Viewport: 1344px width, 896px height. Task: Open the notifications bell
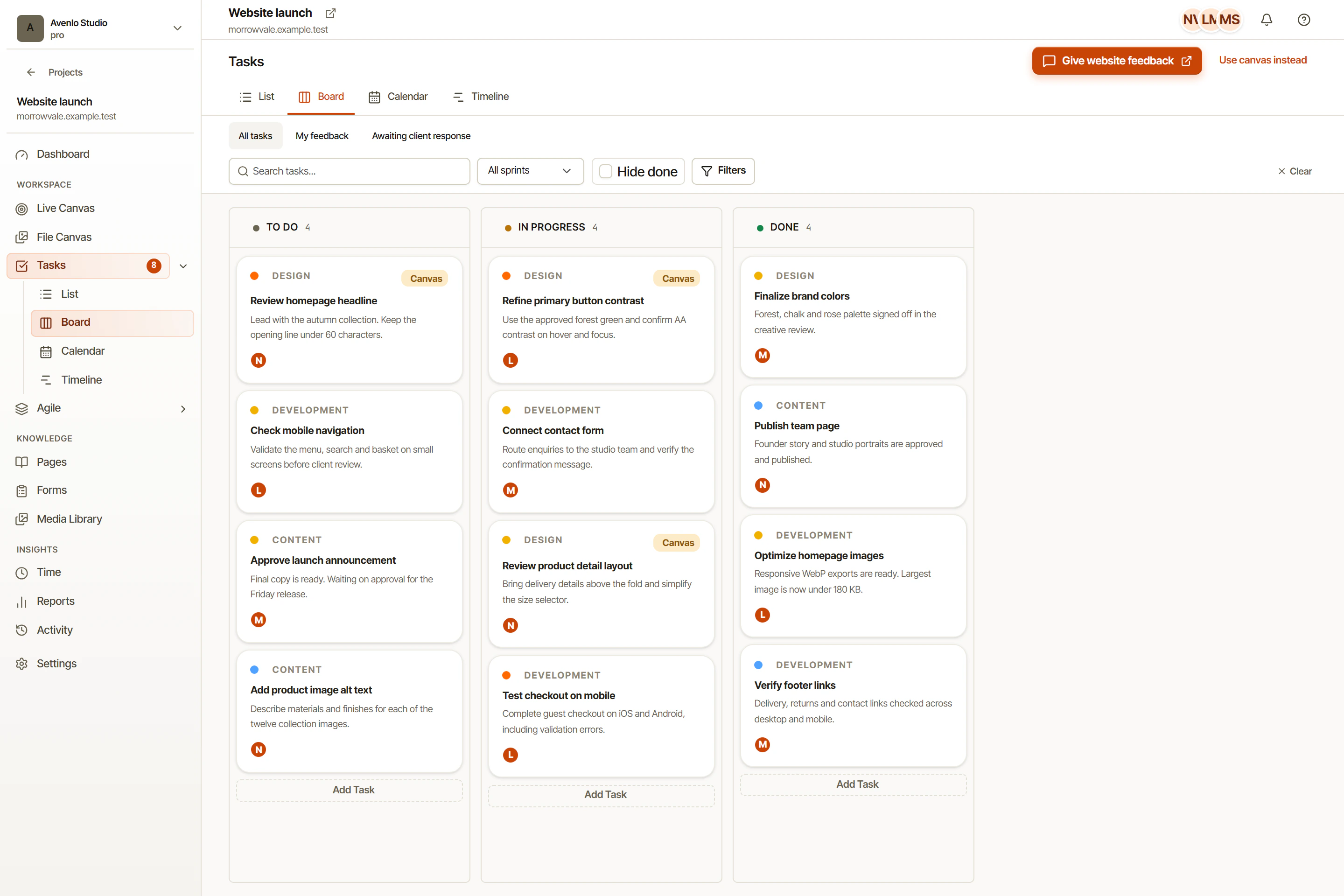point(1266,20)
